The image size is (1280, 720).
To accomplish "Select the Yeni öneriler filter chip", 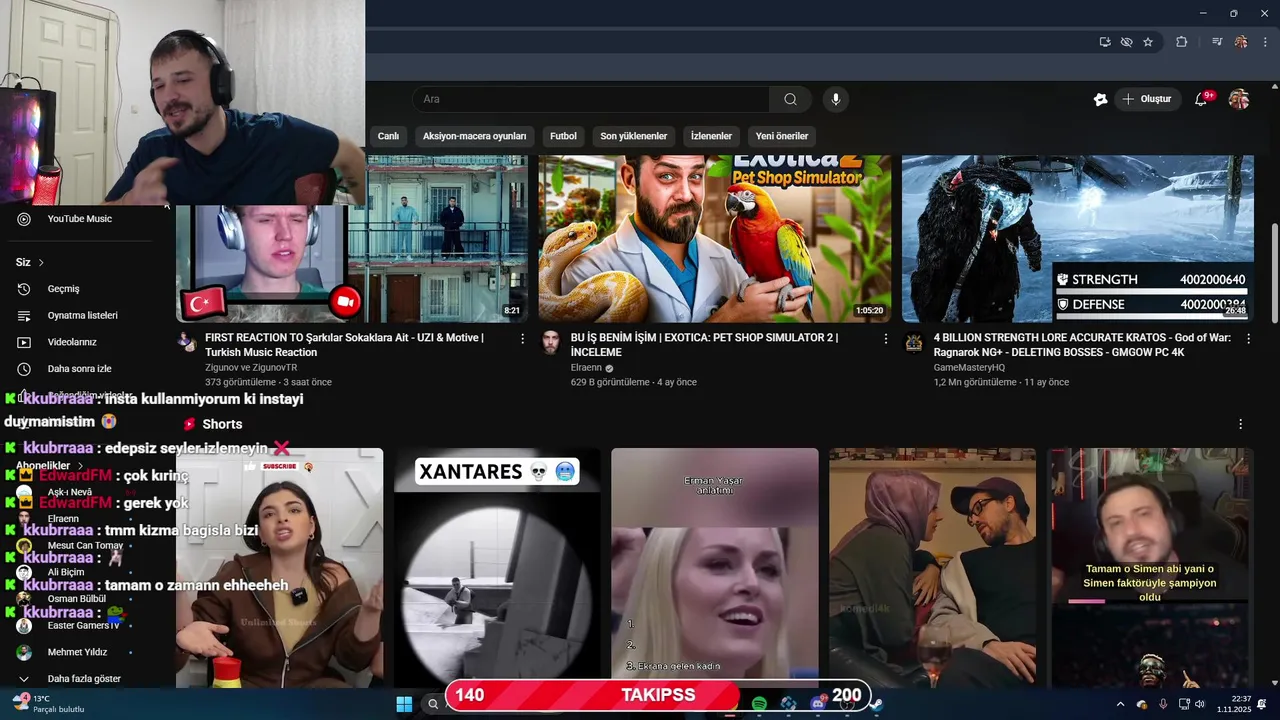I will [782, 136].
